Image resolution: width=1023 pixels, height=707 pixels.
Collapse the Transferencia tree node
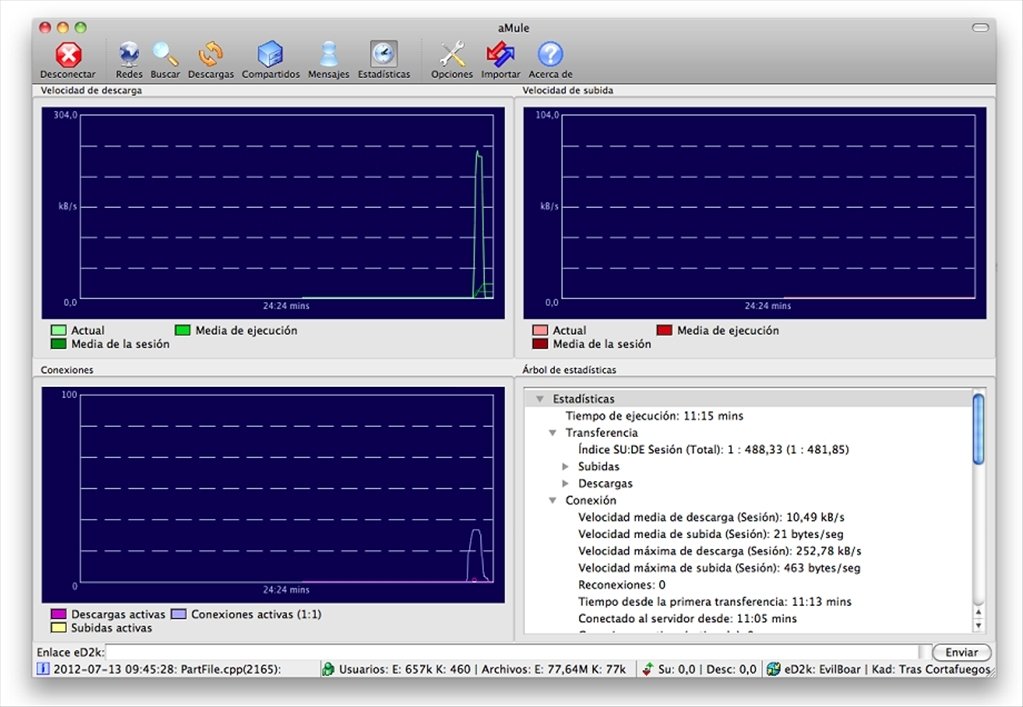click(x=553, y=432)
